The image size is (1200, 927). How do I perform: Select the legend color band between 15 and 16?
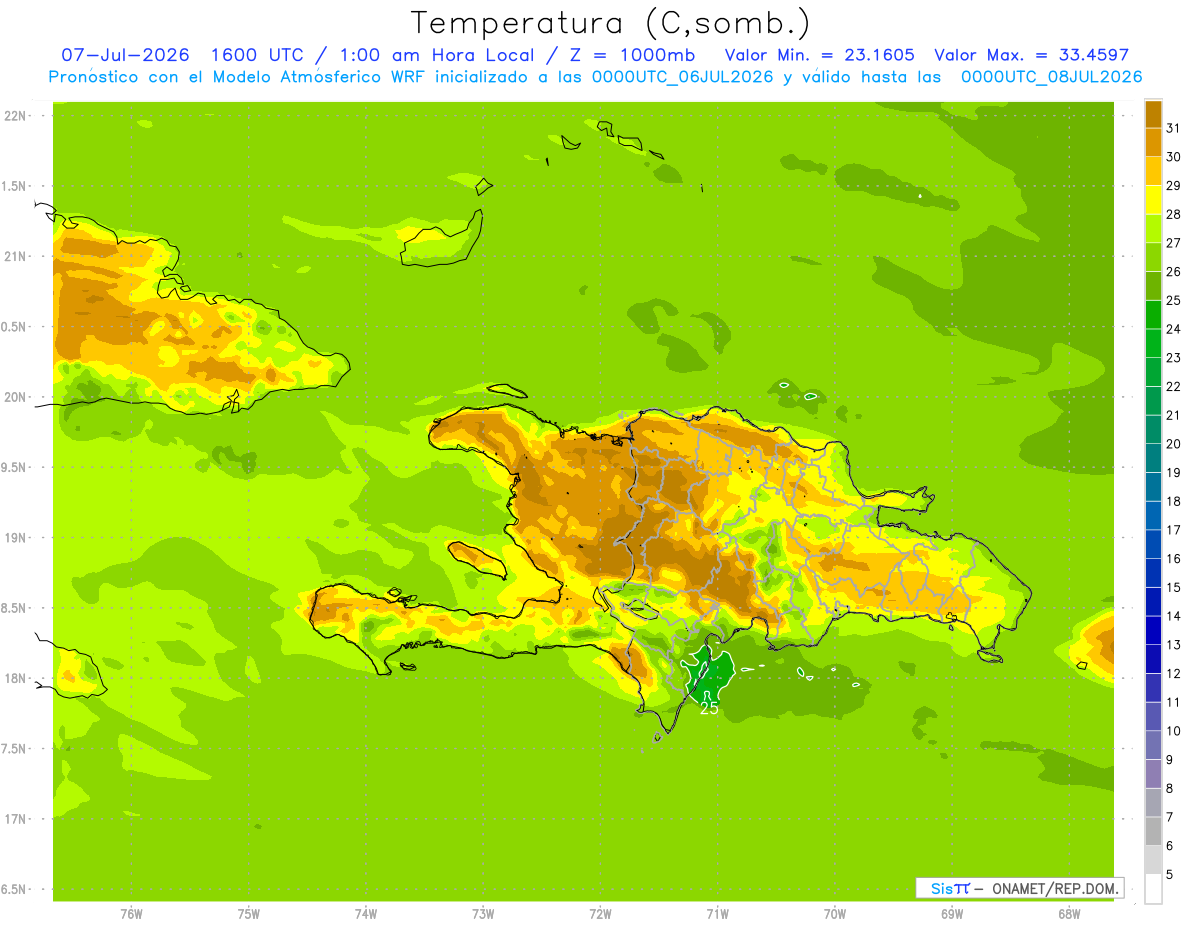1153,573
